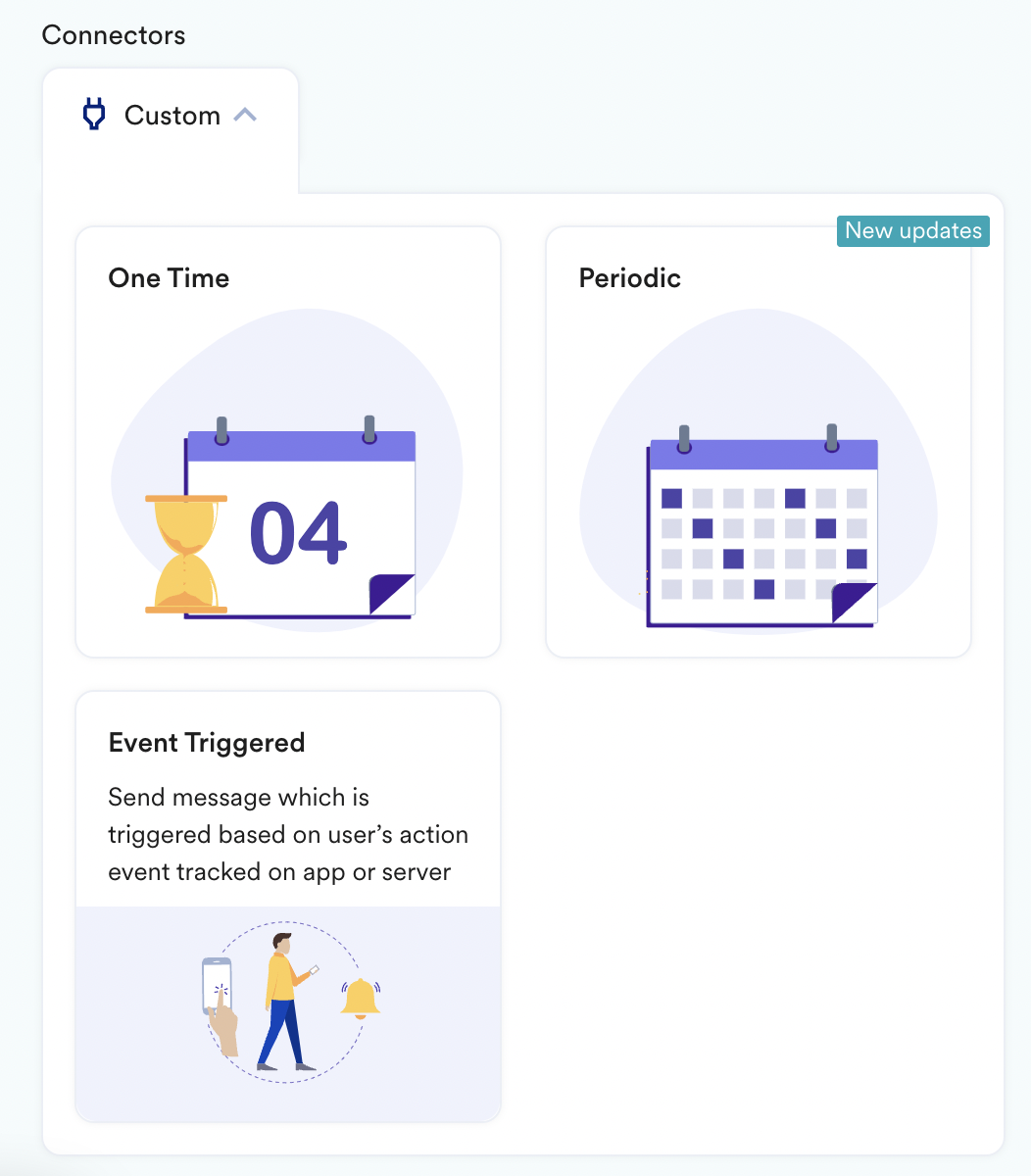Click the hourglass icon on One Time
The width and height of the screenshot is (1031, 1176).
(186, 555)
